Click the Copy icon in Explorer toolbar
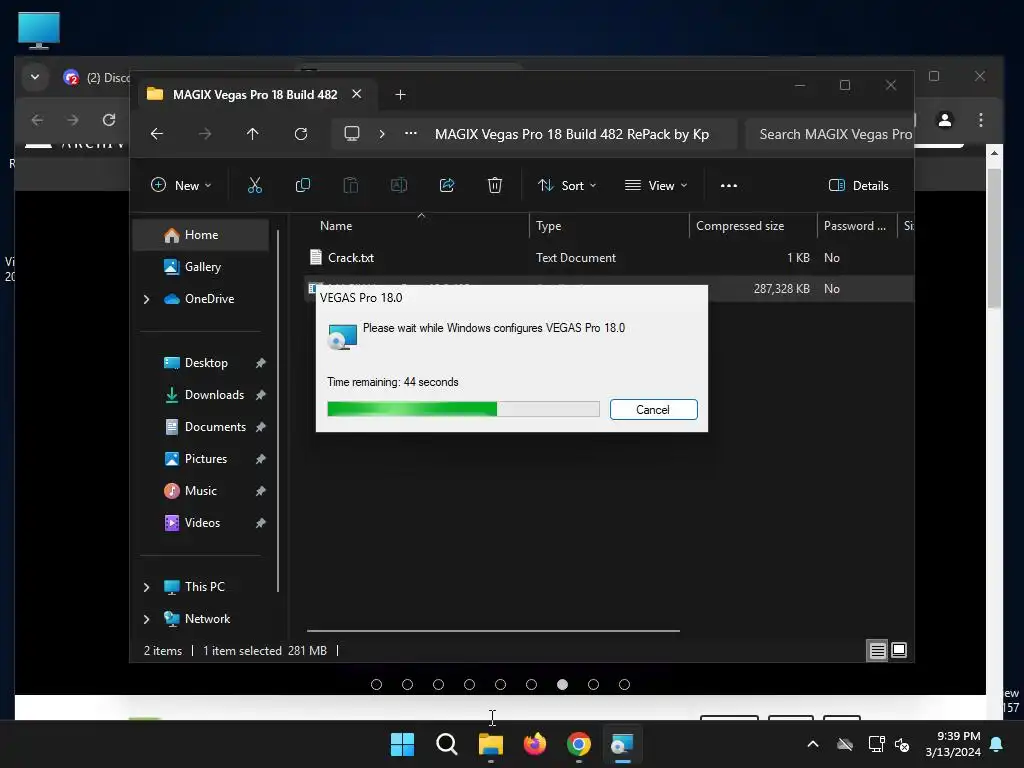This screenshot has width=1024, height=768. click(x=302, y=185)
